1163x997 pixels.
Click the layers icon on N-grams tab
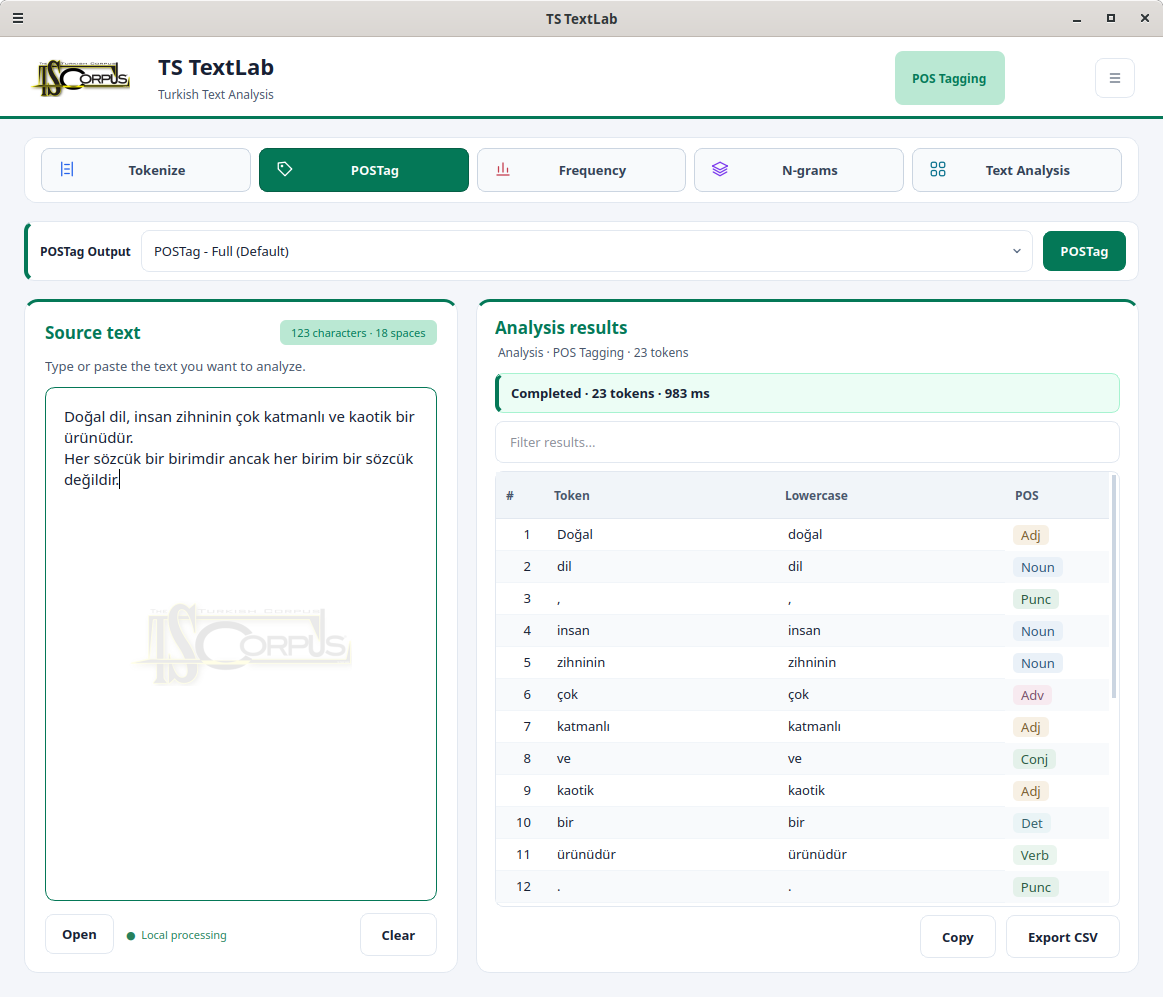click(719, 170)
